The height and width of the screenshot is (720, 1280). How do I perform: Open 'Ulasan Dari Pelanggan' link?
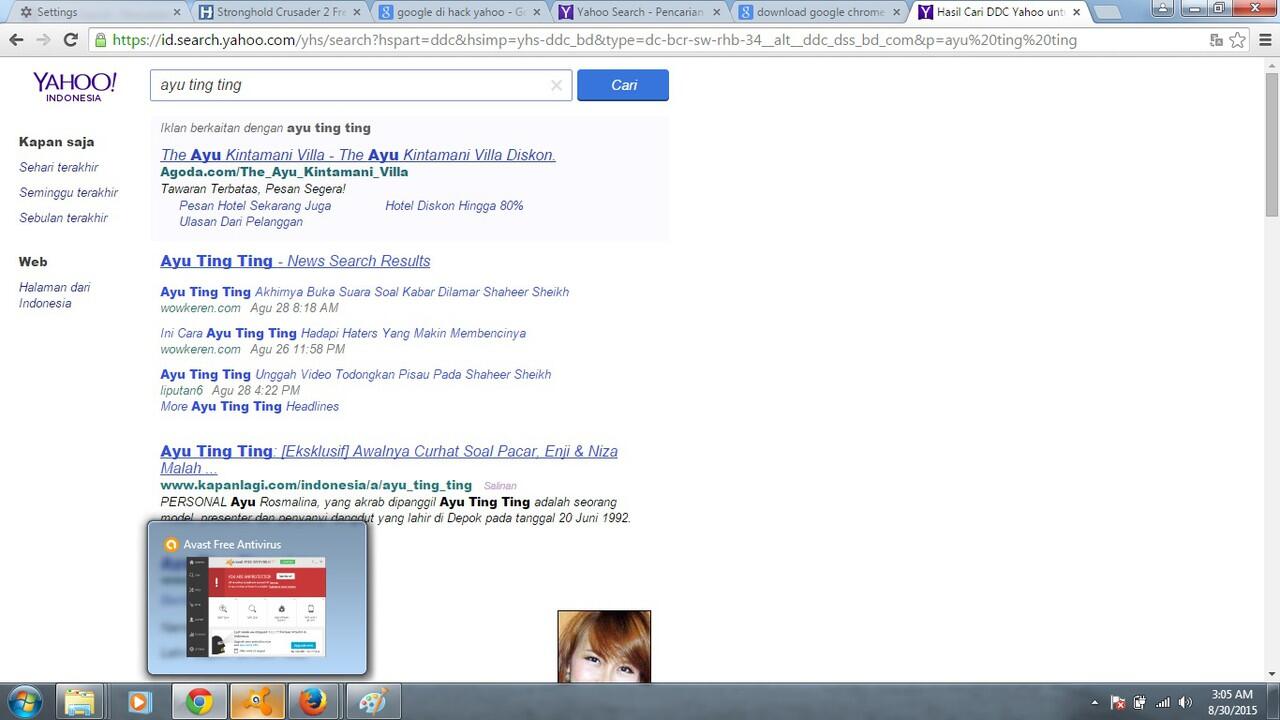(241, 221)
